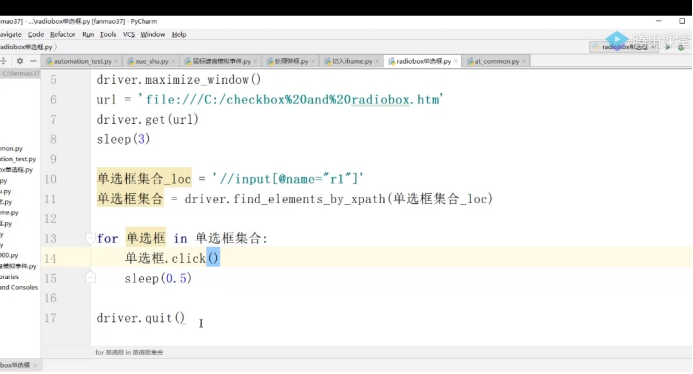
Task: Switch to the 切入iframe.py tab
Action: (352, 61)
